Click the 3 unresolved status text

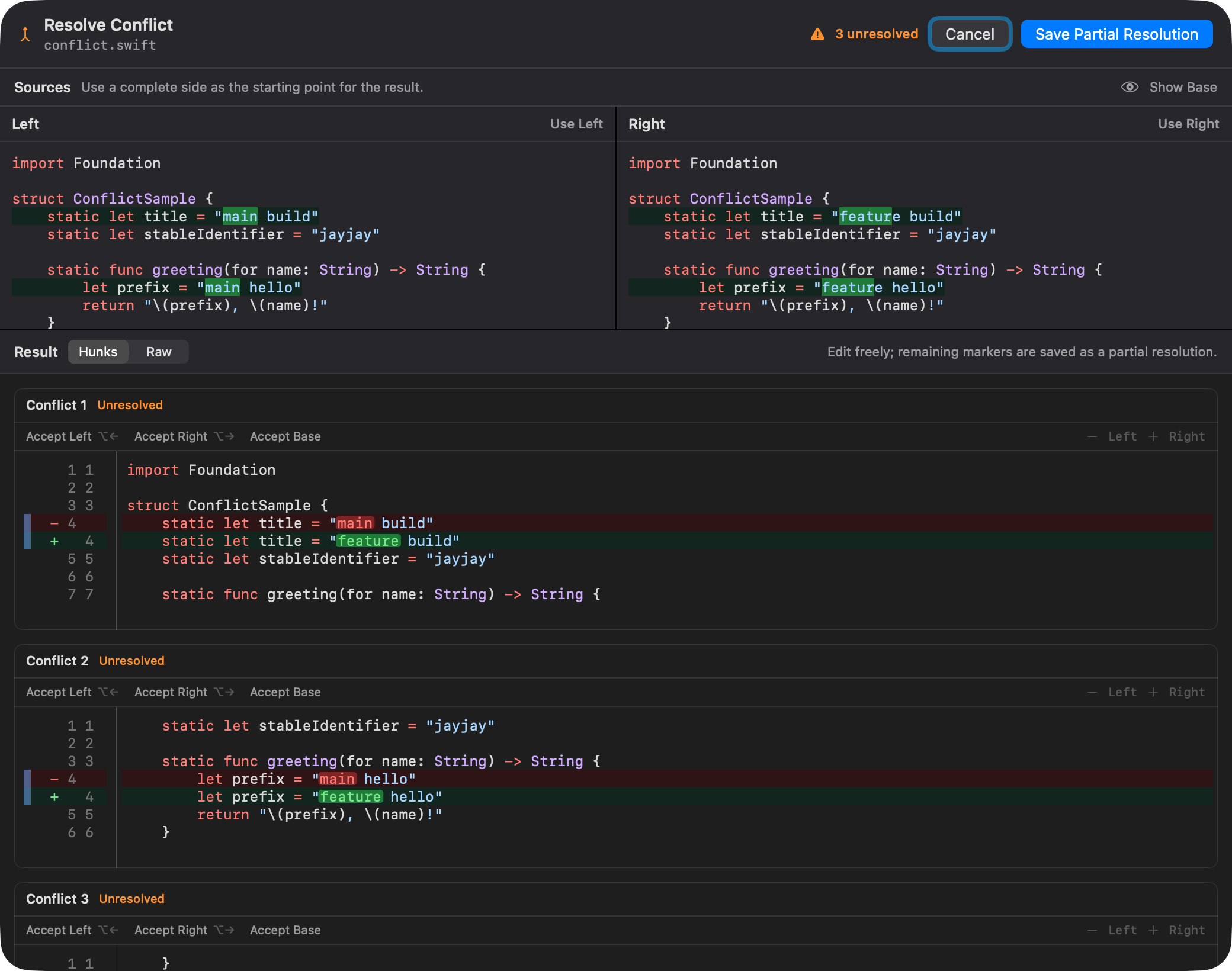point(877,34)
